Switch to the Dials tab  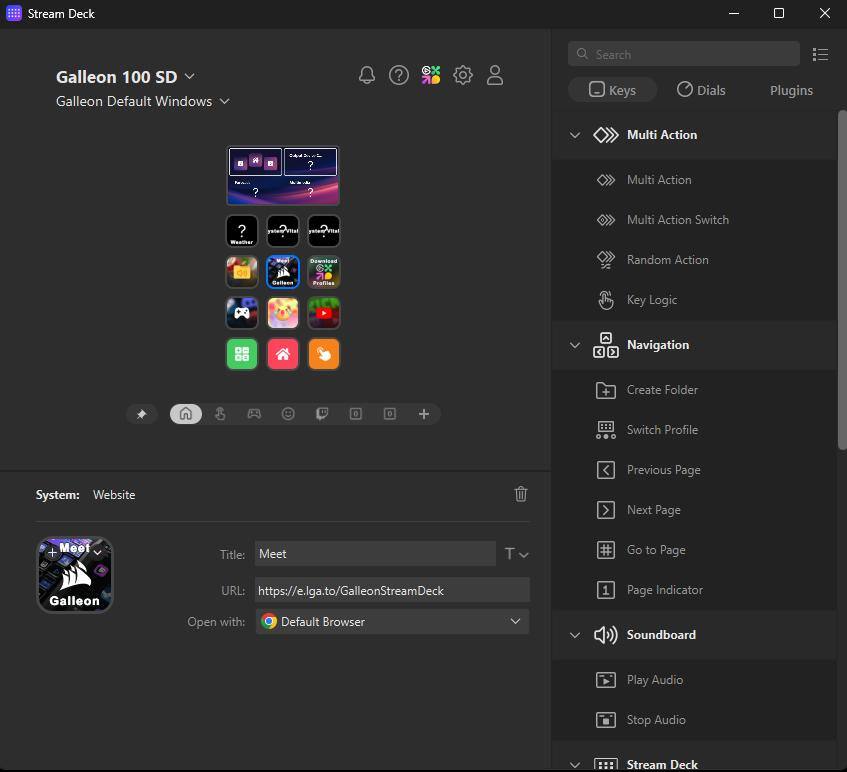[701, 90]
